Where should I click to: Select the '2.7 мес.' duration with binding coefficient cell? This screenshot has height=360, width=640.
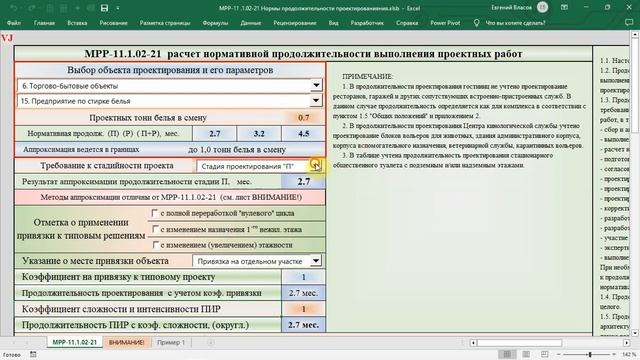tap(303, 293)
